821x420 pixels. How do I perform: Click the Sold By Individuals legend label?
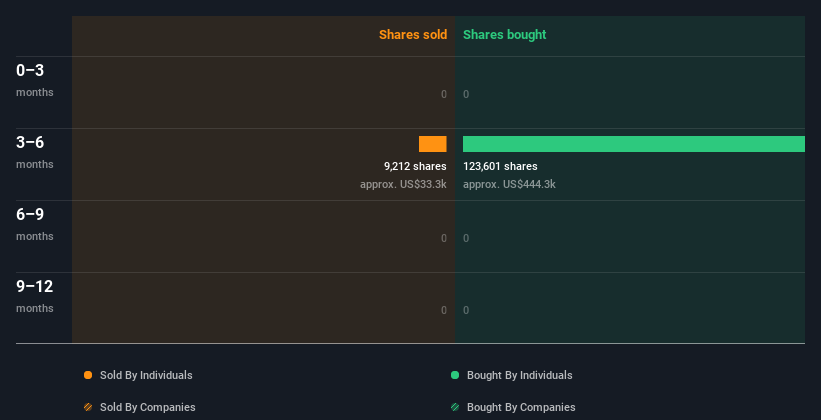click(146, 375)
